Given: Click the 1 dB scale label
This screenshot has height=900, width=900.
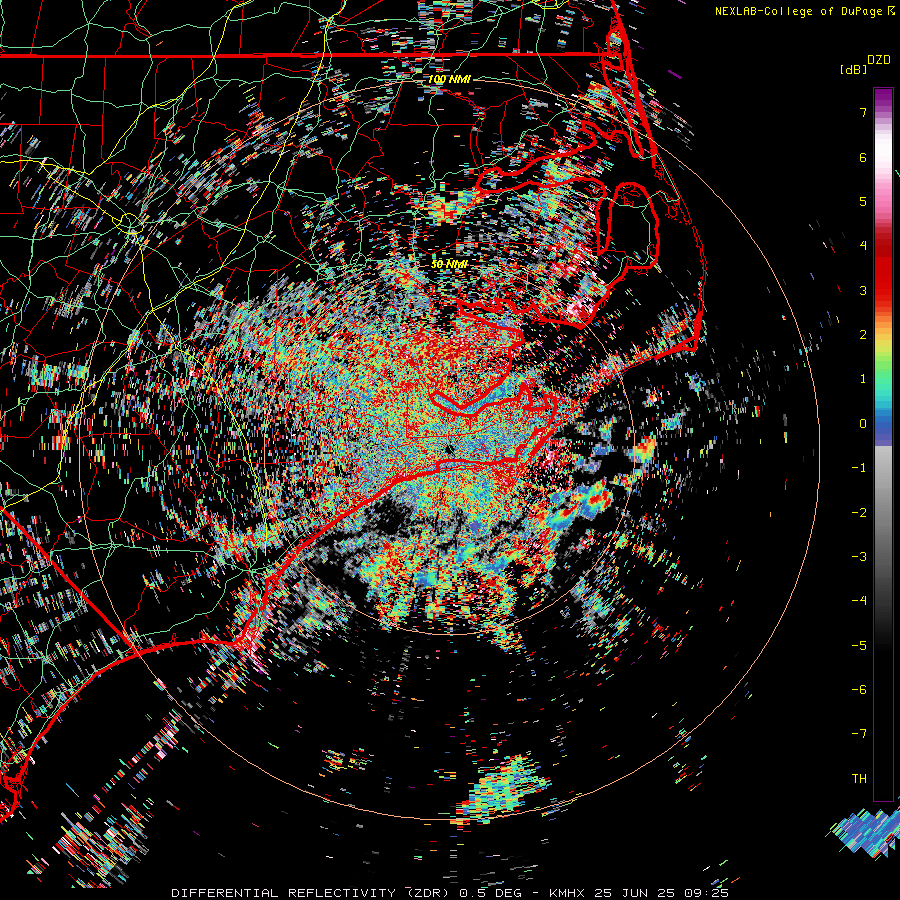Looking at the screenshot, I should [x=863, y=379].
